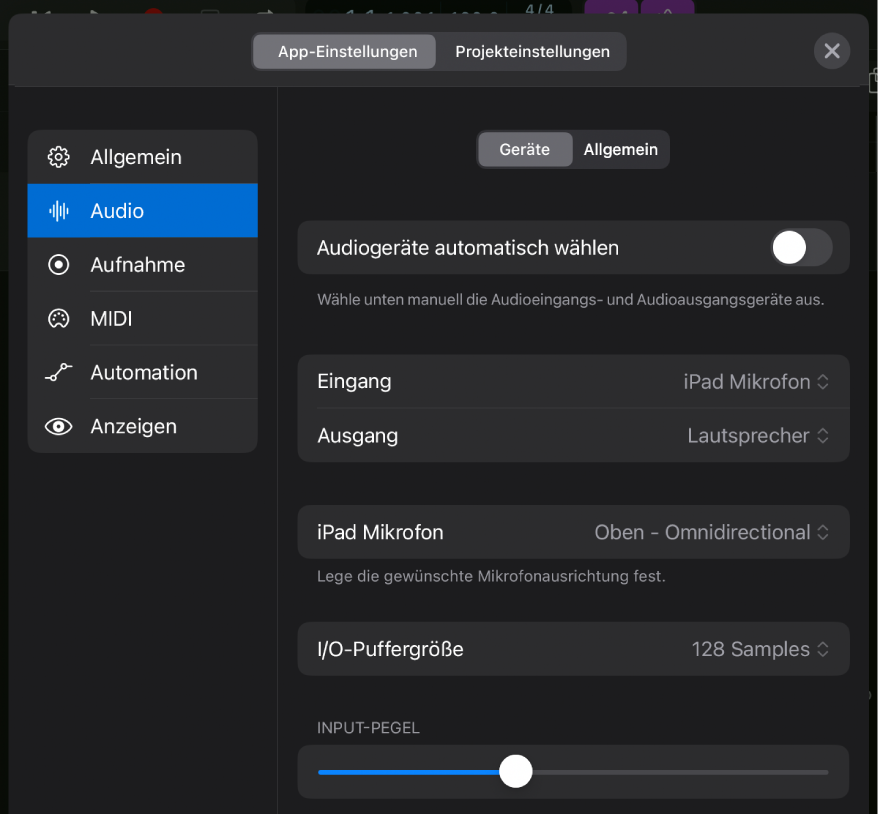The width and height of the screenshot is (878, 814).
Task: Click the Input-Pegel slider handle
Action: click(516, 772)
